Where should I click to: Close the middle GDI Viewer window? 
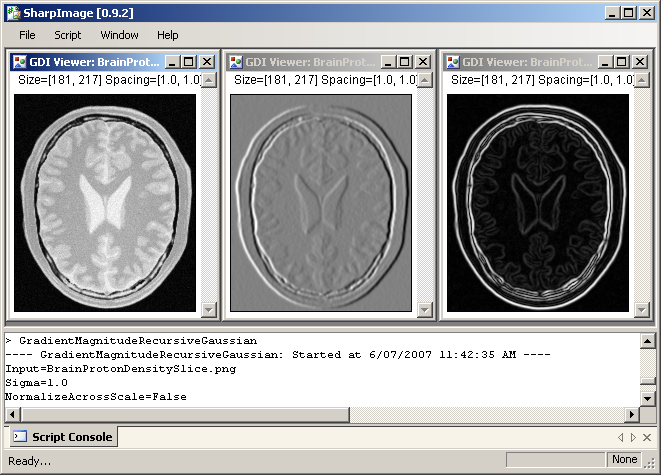422,62
